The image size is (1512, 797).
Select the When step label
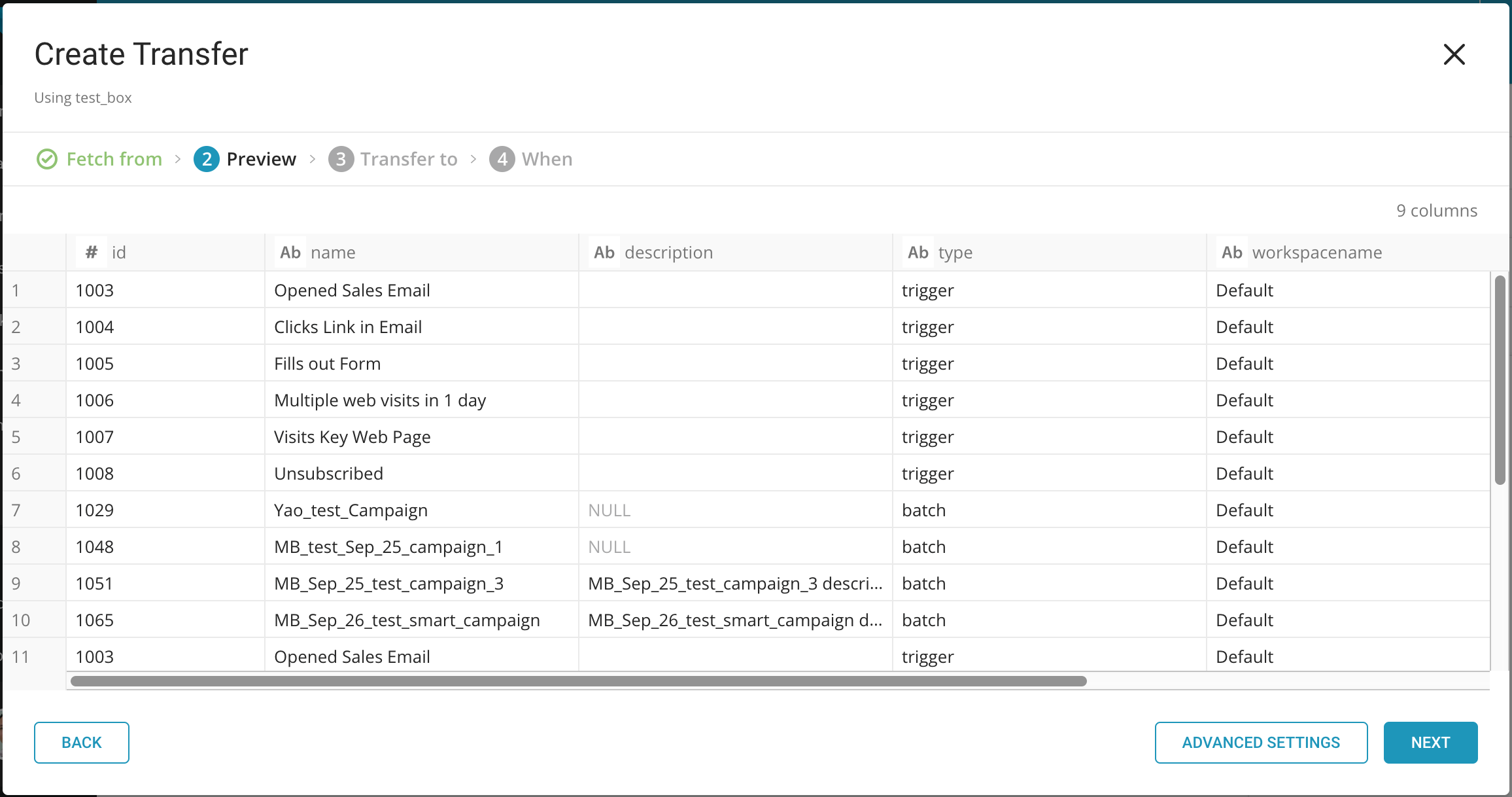pos(547,159)
